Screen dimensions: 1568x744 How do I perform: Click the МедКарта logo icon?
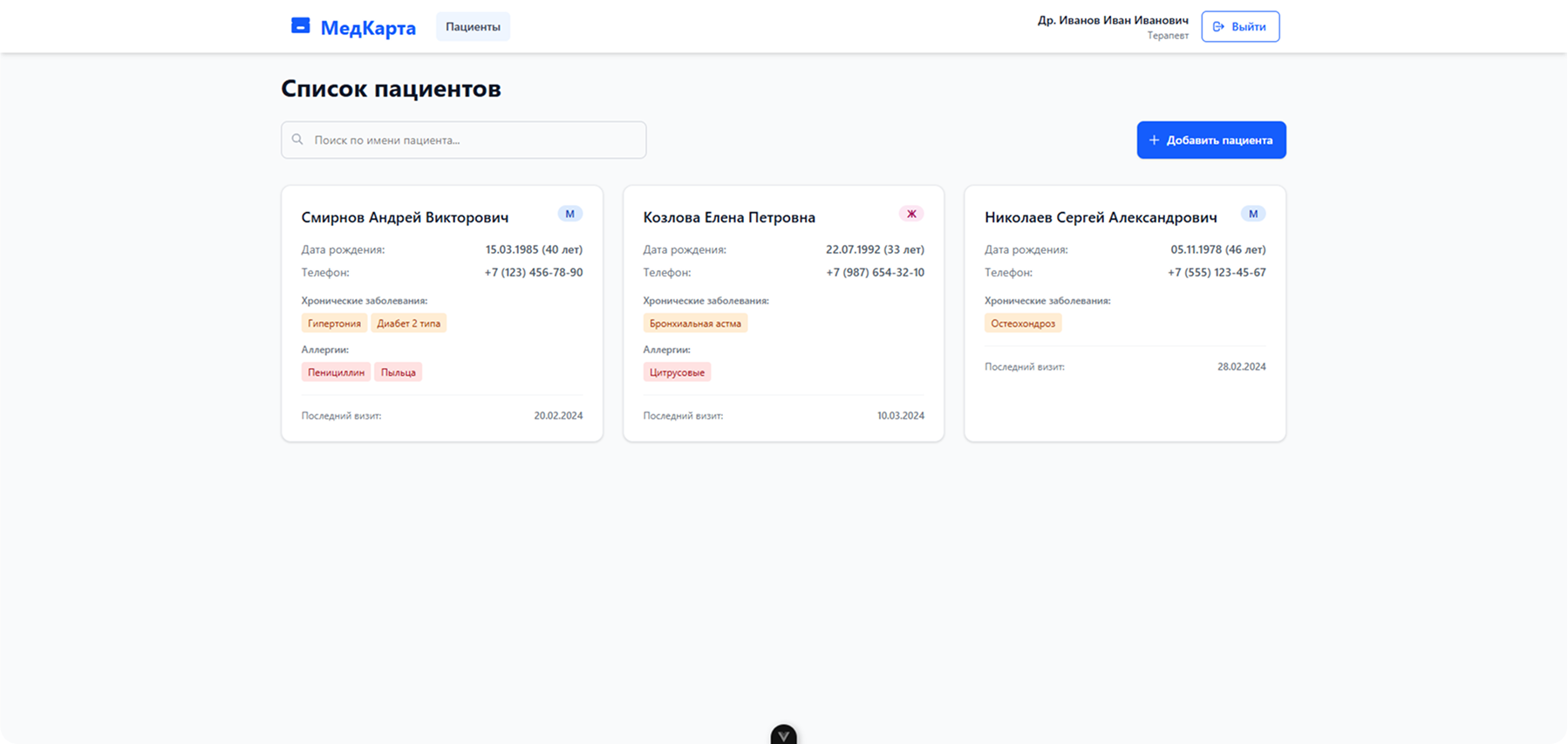300,26
